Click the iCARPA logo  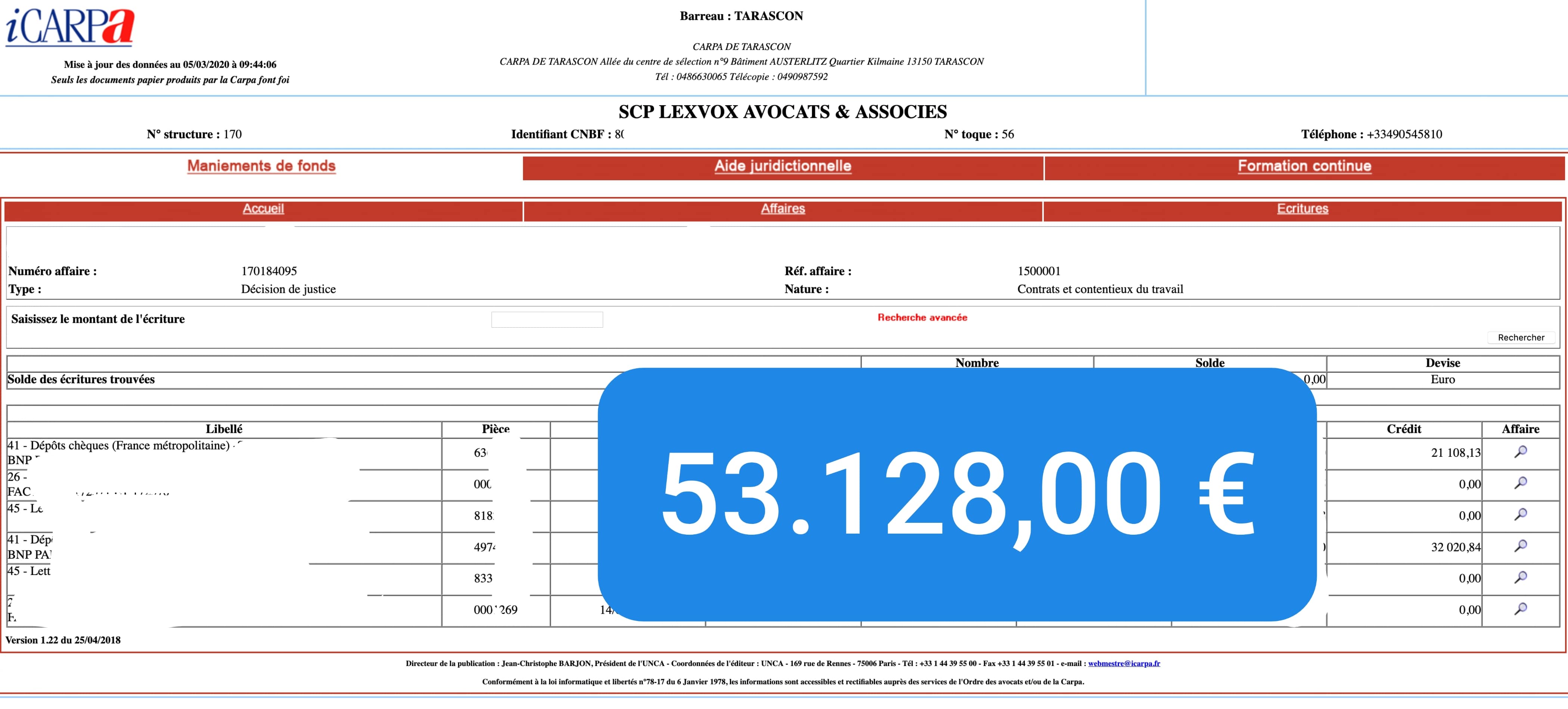tap(70, 27)
